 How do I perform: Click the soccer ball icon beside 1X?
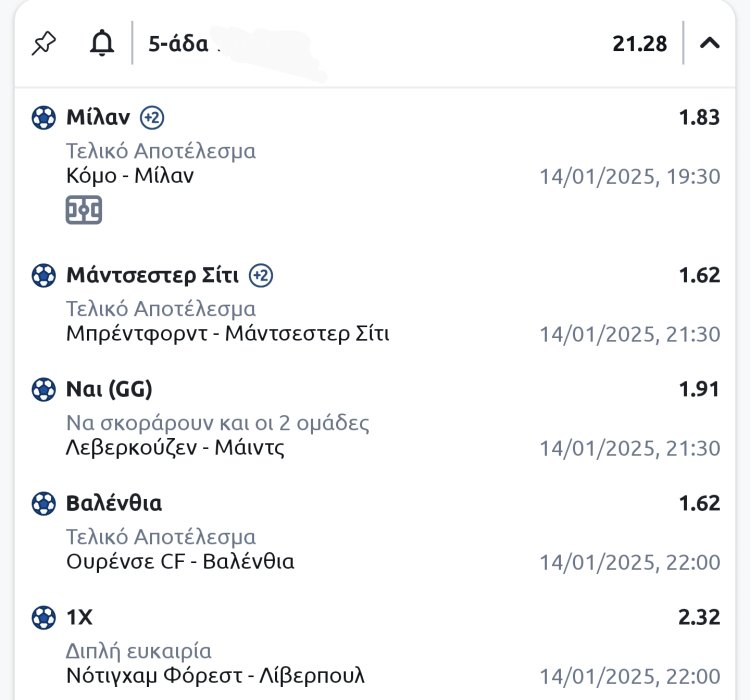(44, 617)
